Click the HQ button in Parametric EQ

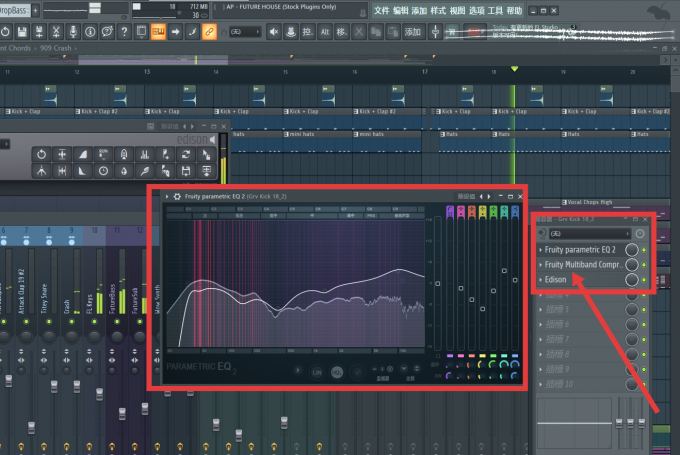337,372
